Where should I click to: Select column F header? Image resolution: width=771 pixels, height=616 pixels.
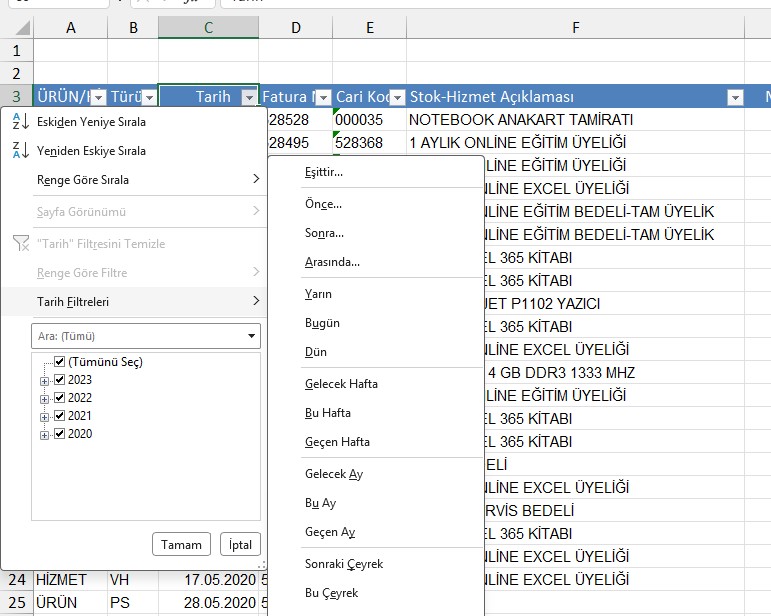[x=576, y=28]
